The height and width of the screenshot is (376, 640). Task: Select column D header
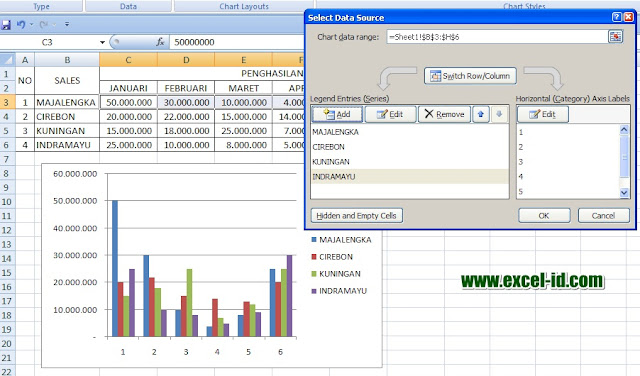point(186,60)
